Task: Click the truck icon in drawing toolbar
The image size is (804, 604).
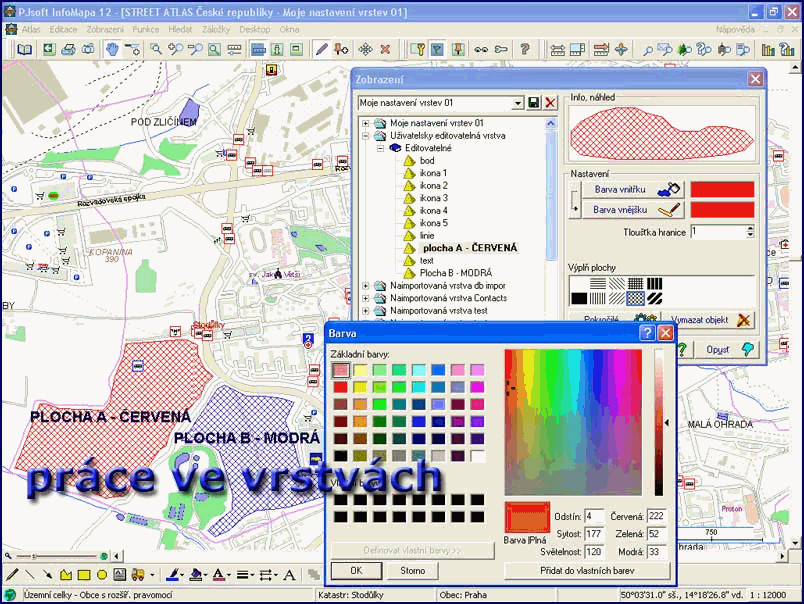Action: coord(138,575)
